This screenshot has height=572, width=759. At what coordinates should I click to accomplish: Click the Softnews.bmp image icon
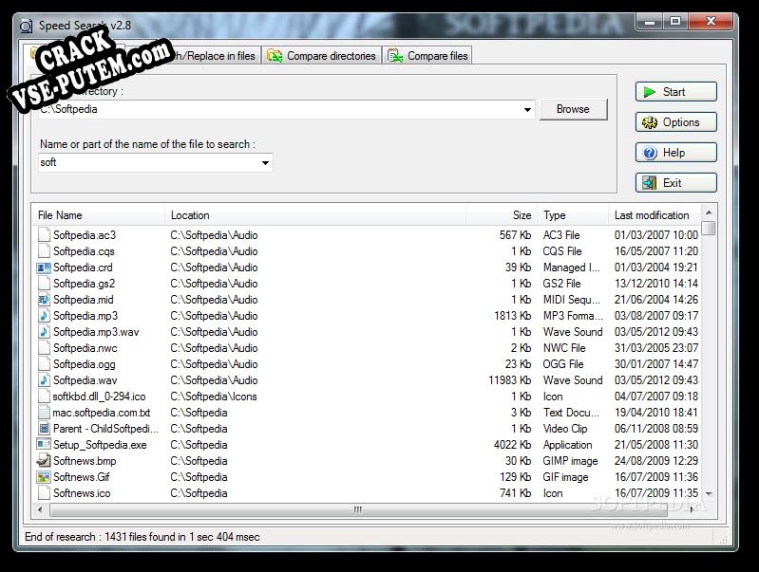44,461
